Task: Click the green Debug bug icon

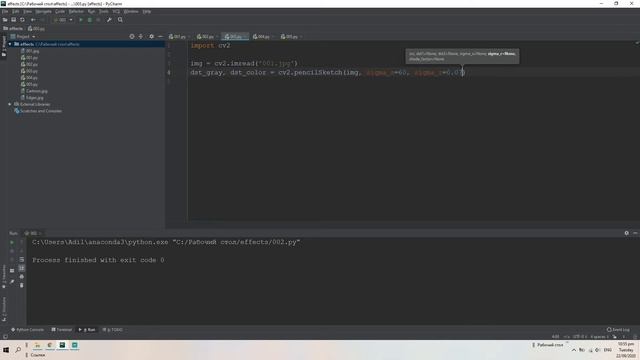Action: click(x=90, y=20)
